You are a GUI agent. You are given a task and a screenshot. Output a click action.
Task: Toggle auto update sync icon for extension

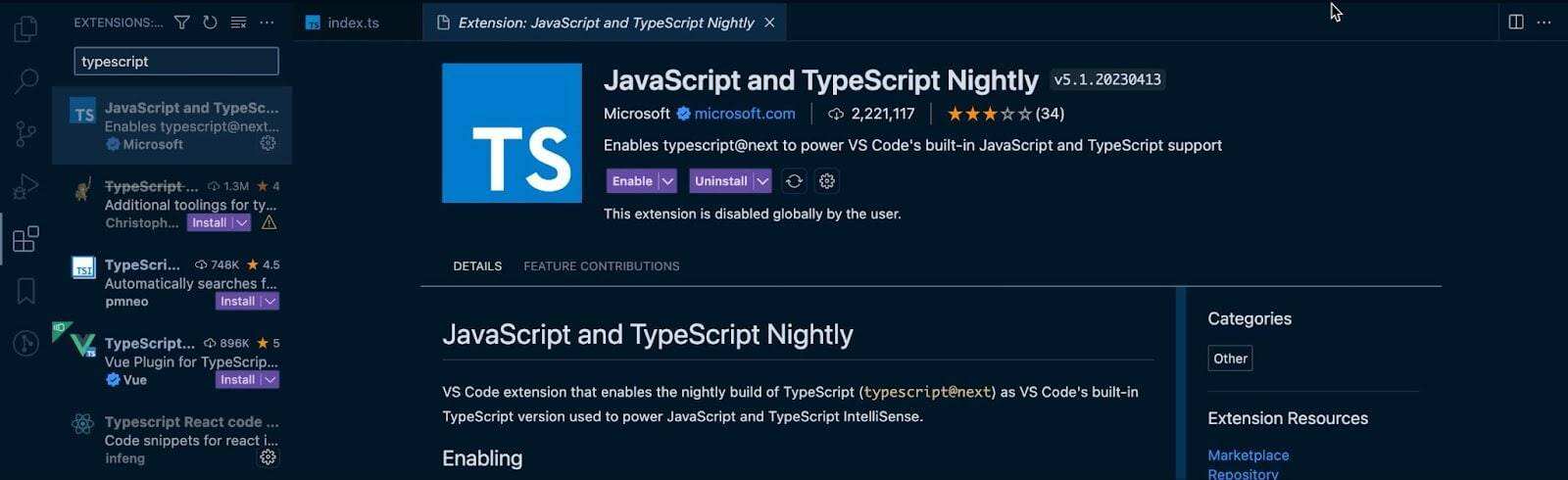click(x=794, y=181)
